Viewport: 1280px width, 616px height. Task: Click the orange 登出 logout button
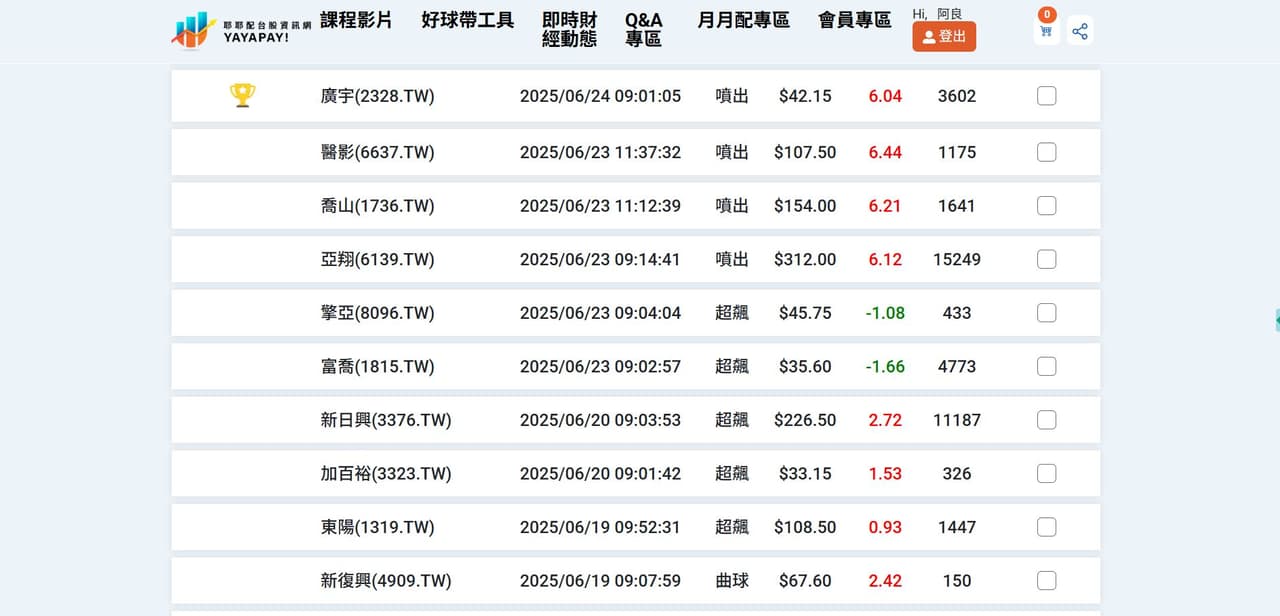pos(944,37)
